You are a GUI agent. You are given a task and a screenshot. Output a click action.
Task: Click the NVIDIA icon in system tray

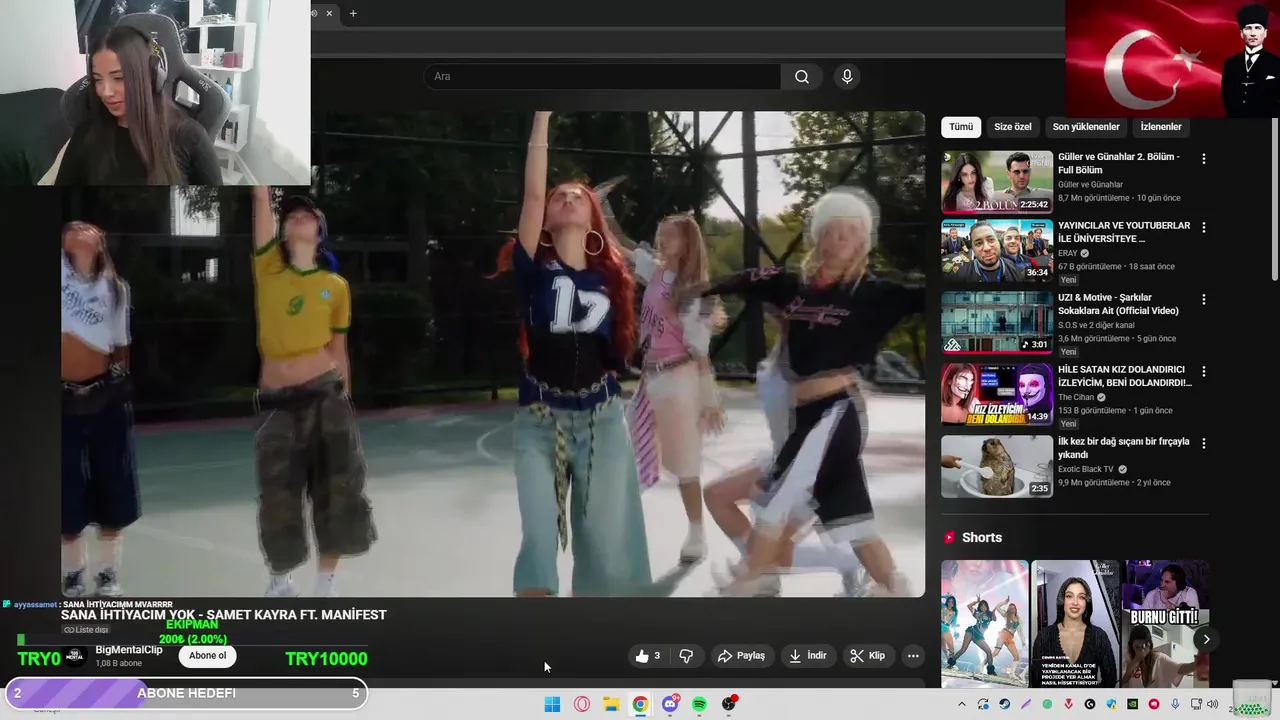(1132, 704)
